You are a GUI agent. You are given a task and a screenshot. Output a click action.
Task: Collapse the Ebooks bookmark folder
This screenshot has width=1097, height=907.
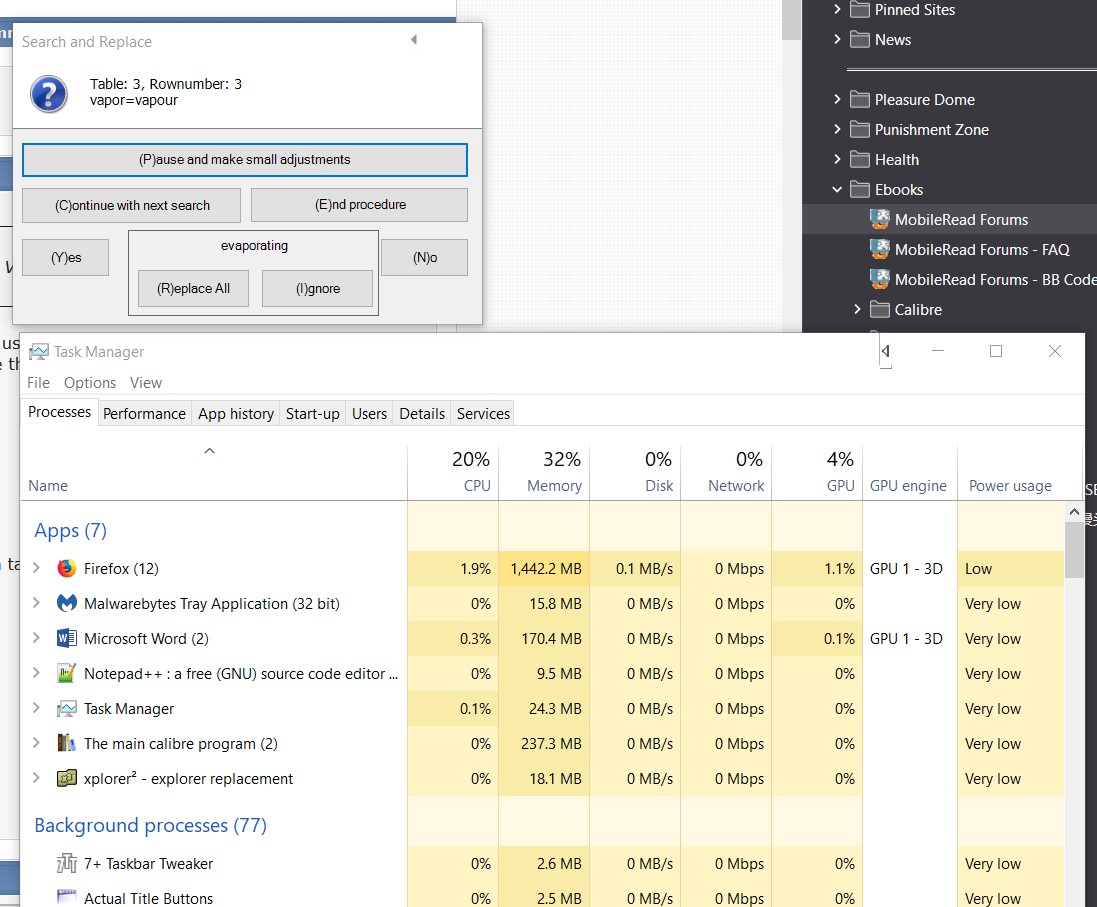[x=838, y=189]
